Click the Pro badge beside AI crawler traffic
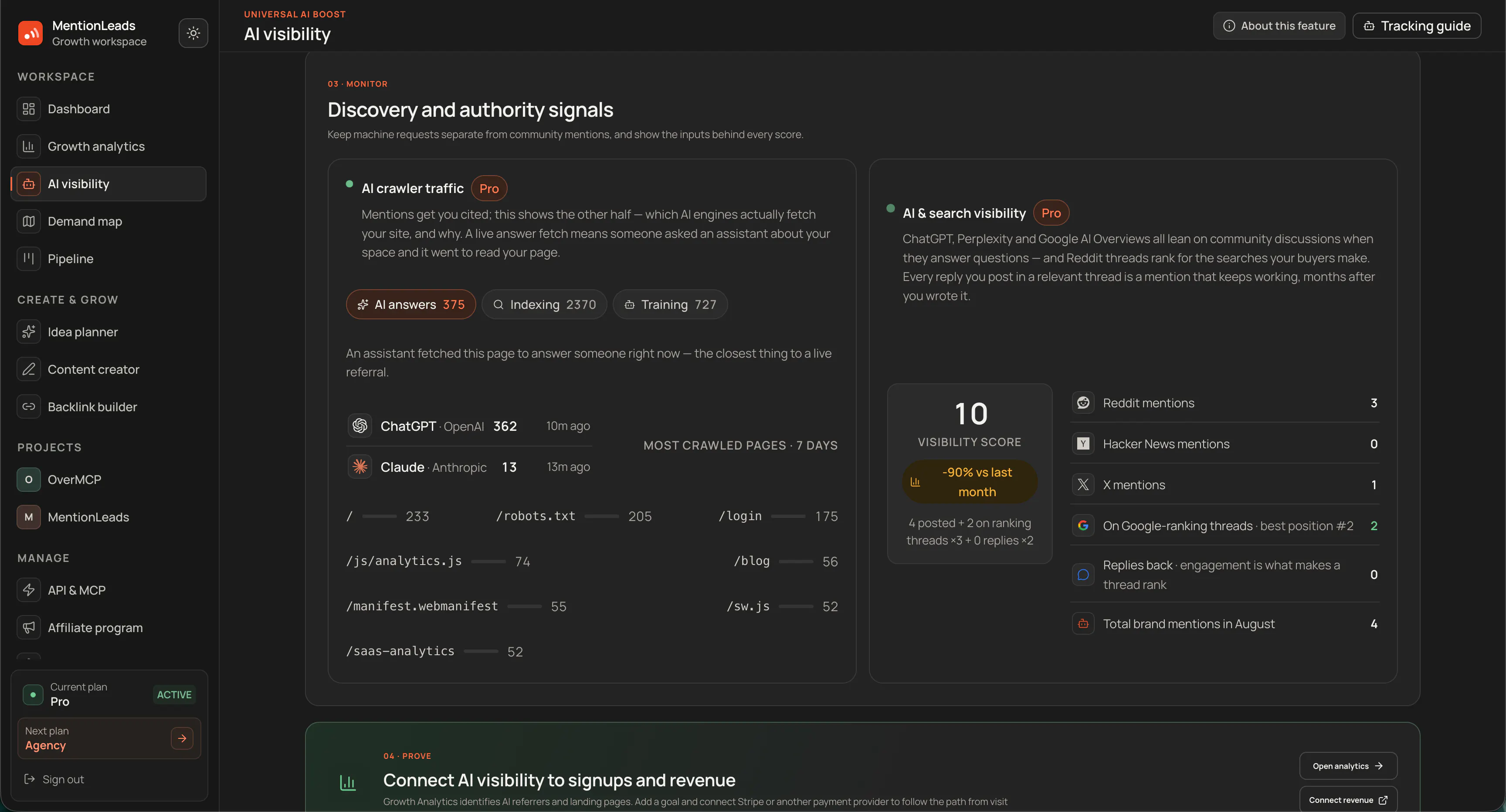Viewport: 1506px width, 812px height. (489, 189)
